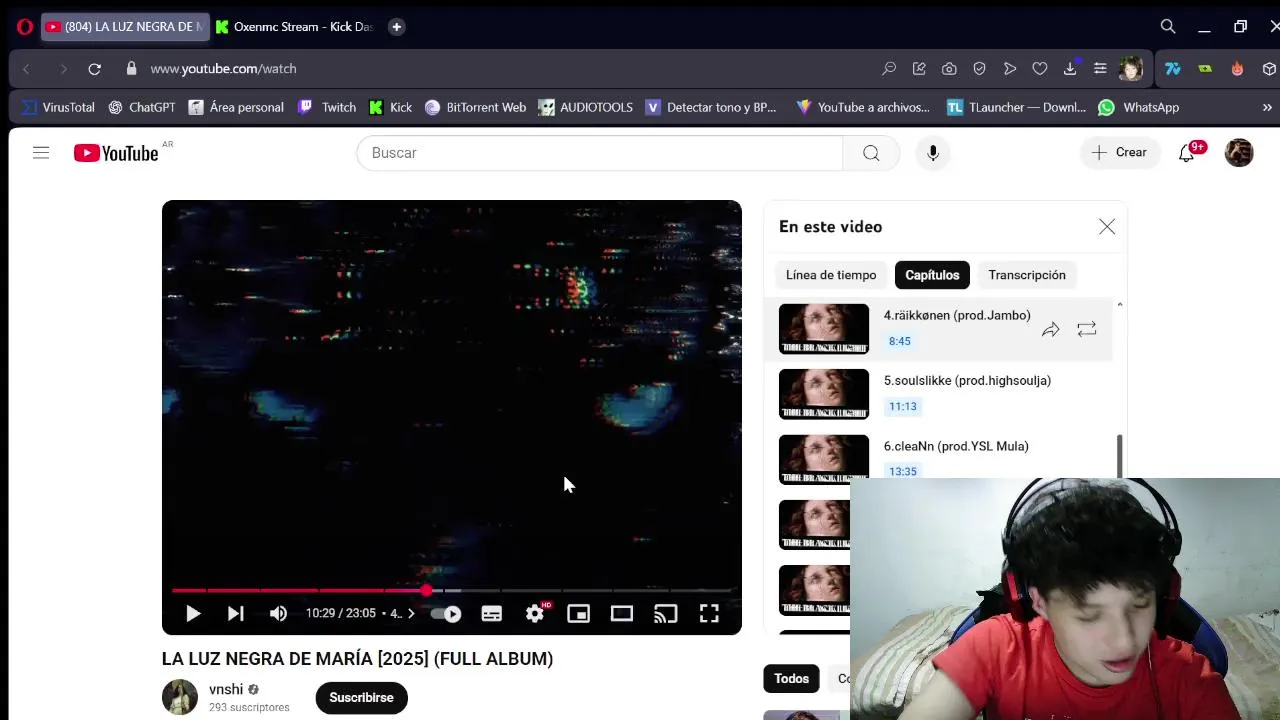
Task: Select the LA LUZ NEGRA YouTube tab
Action: pyautogui.click(x=125, y=27)
